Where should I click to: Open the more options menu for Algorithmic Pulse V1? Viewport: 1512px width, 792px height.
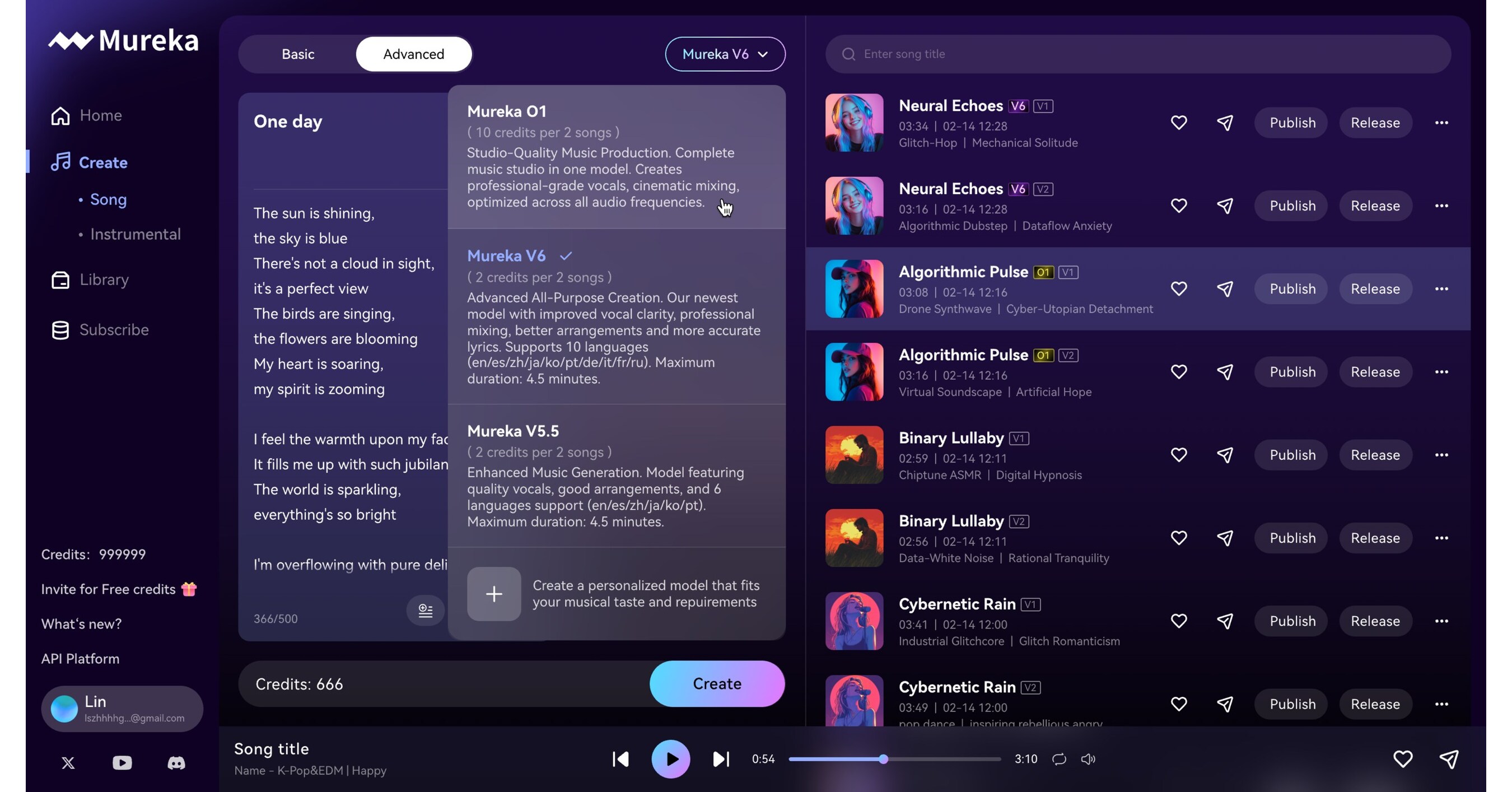point(1443,289)
